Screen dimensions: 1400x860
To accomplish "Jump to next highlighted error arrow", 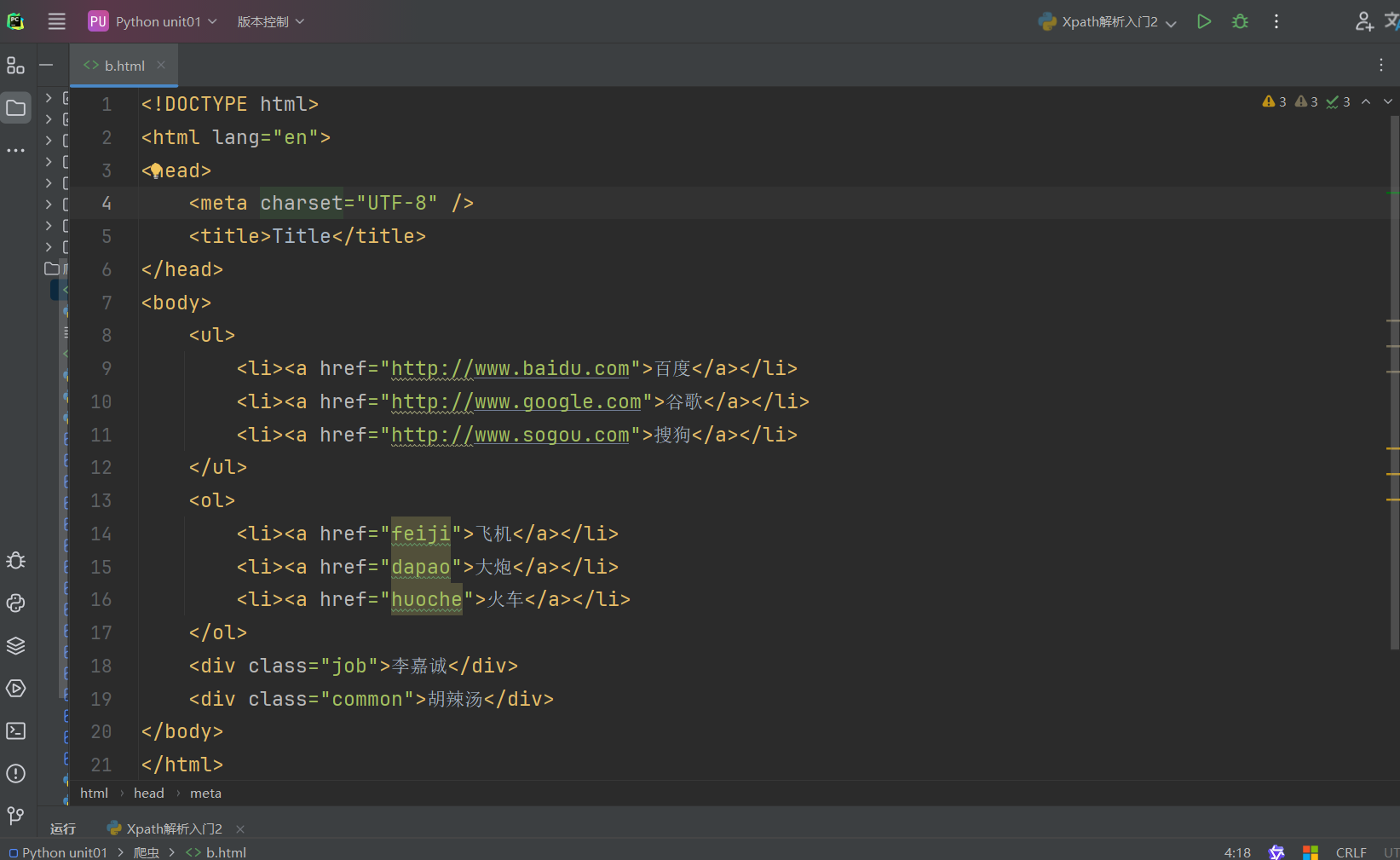I will pyautogui.click(x=1388, y=101).
